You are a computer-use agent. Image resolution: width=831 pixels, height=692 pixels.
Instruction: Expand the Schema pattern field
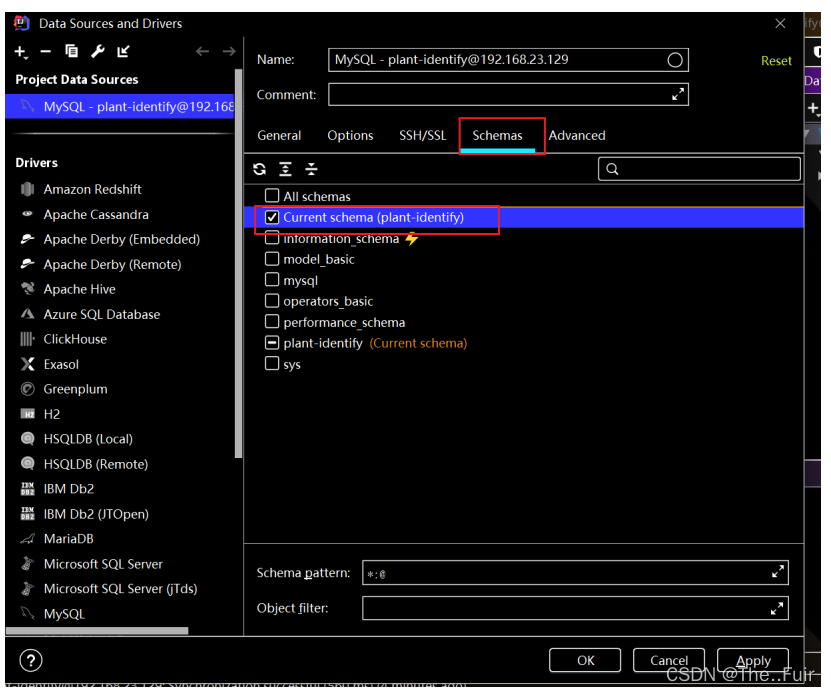pyautogui.click(x=777, y=572)
